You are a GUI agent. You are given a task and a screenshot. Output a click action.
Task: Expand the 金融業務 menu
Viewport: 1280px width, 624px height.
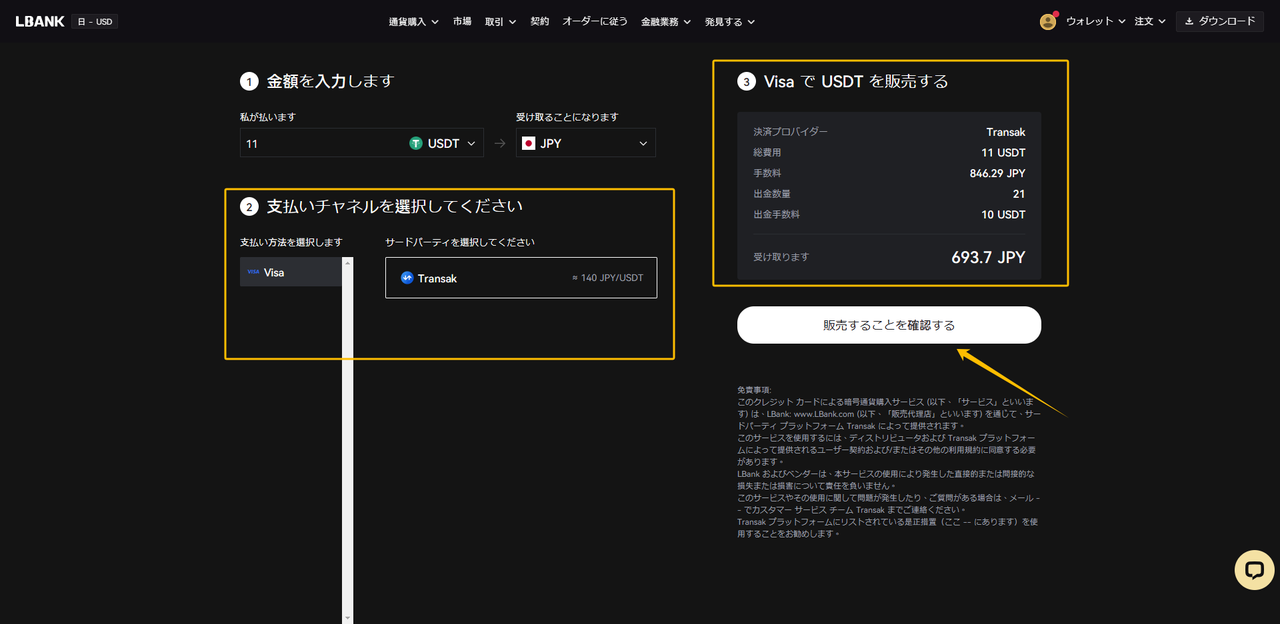click(666, 21)
